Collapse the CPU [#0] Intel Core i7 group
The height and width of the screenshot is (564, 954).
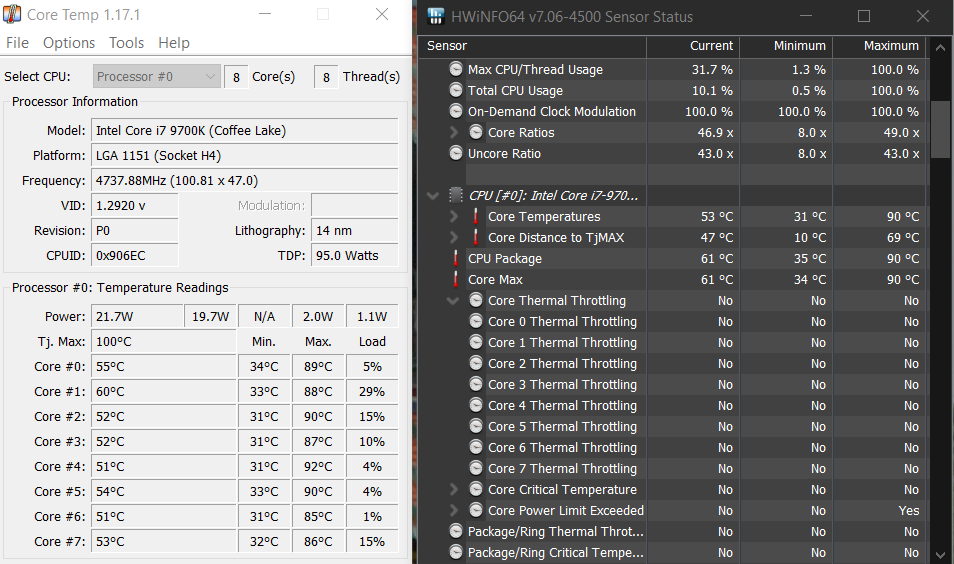tap(433, 196)
